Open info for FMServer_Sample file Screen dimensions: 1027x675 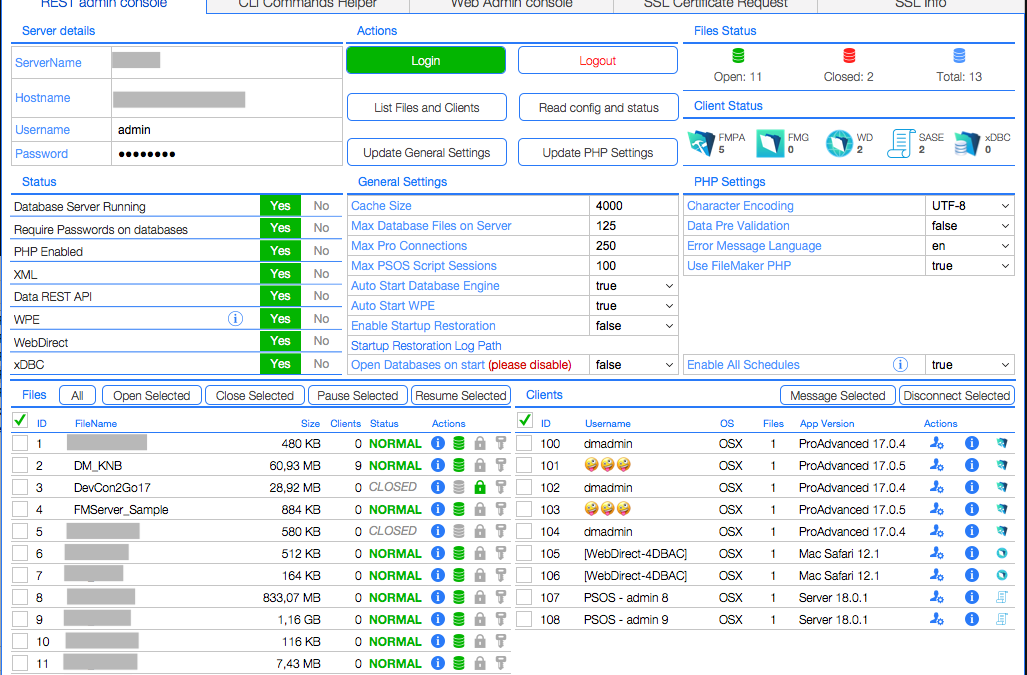(x=438, y=509)
